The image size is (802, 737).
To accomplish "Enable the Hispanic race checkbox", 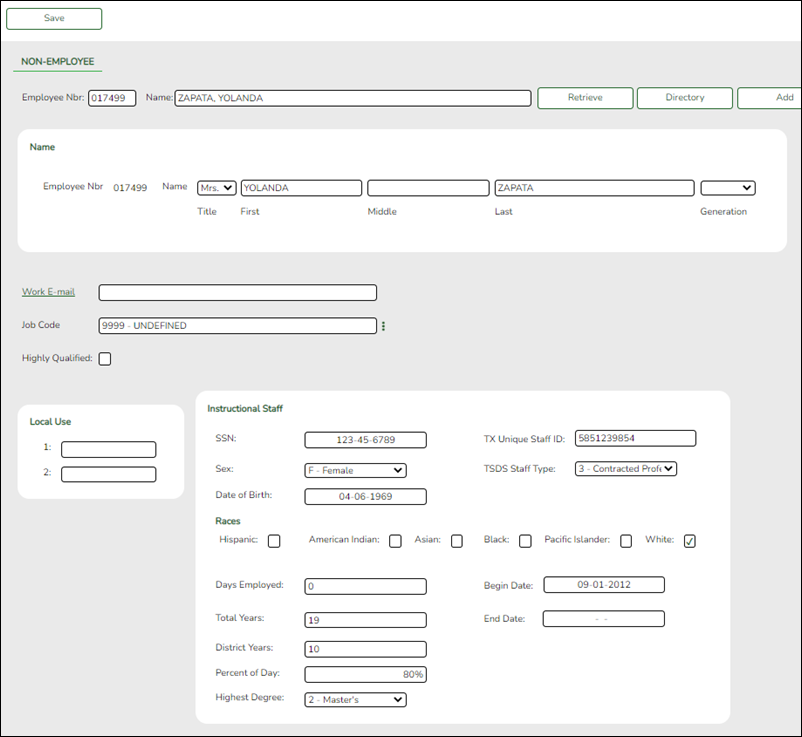I will (x=274, y=541).
